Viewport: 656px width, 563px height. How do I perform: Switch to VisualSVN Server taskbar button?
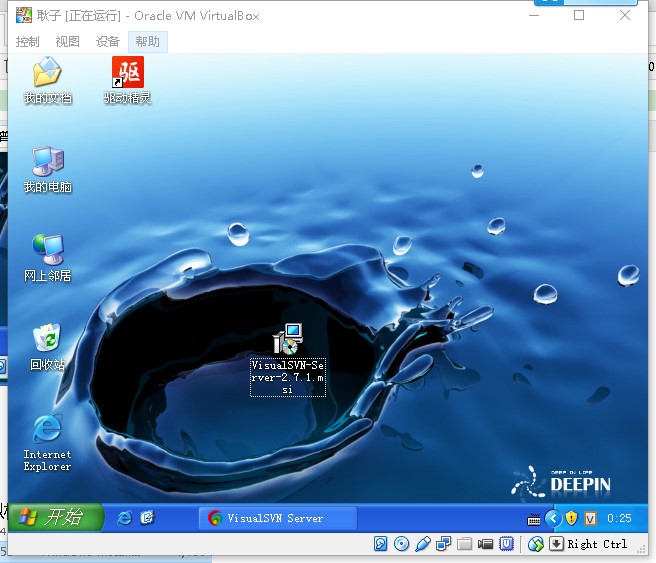(x=278, y=518)
